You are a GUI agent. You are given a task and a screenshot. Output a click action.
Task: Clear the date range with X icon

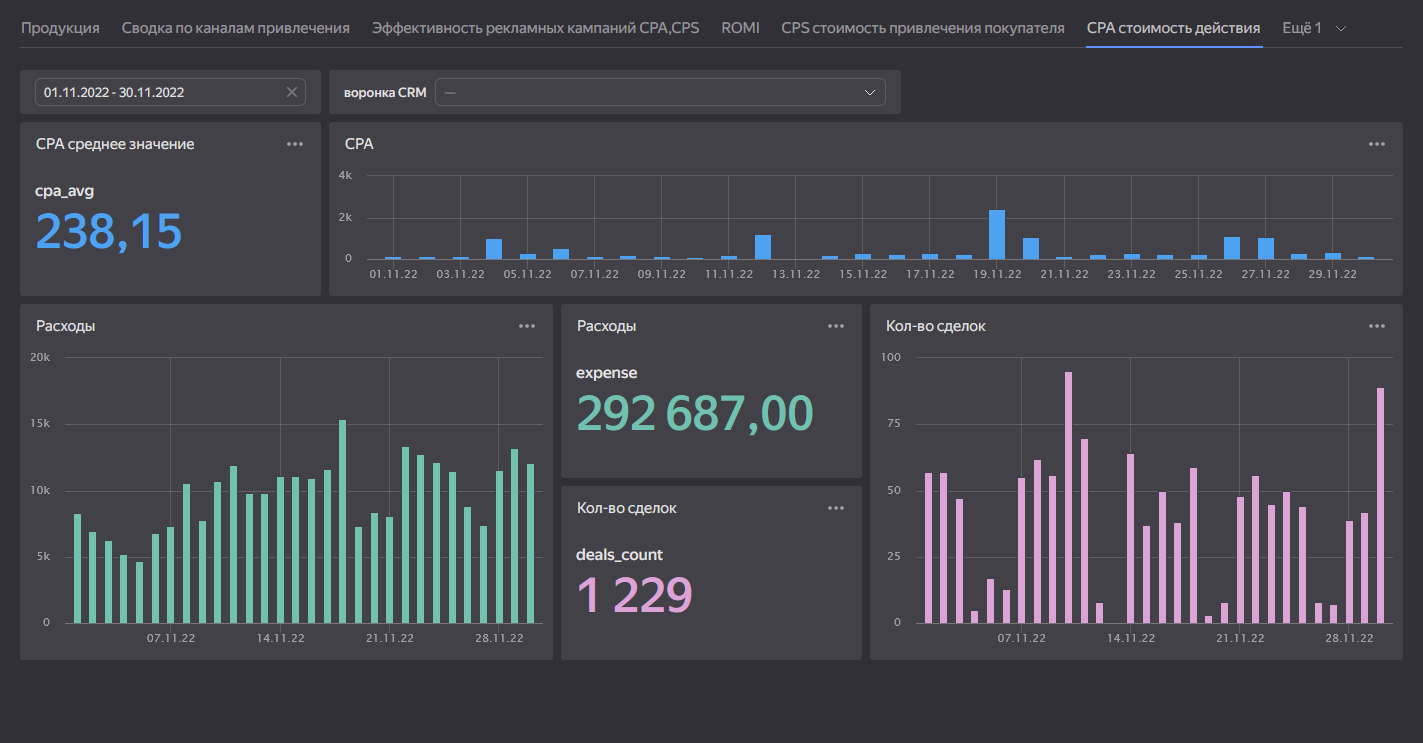[x=292, y=92]
